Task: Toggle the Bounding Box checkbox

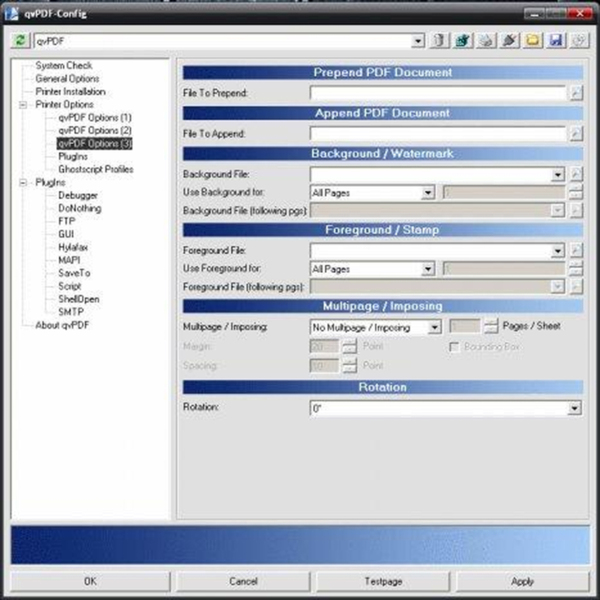Action: (454, 347)
